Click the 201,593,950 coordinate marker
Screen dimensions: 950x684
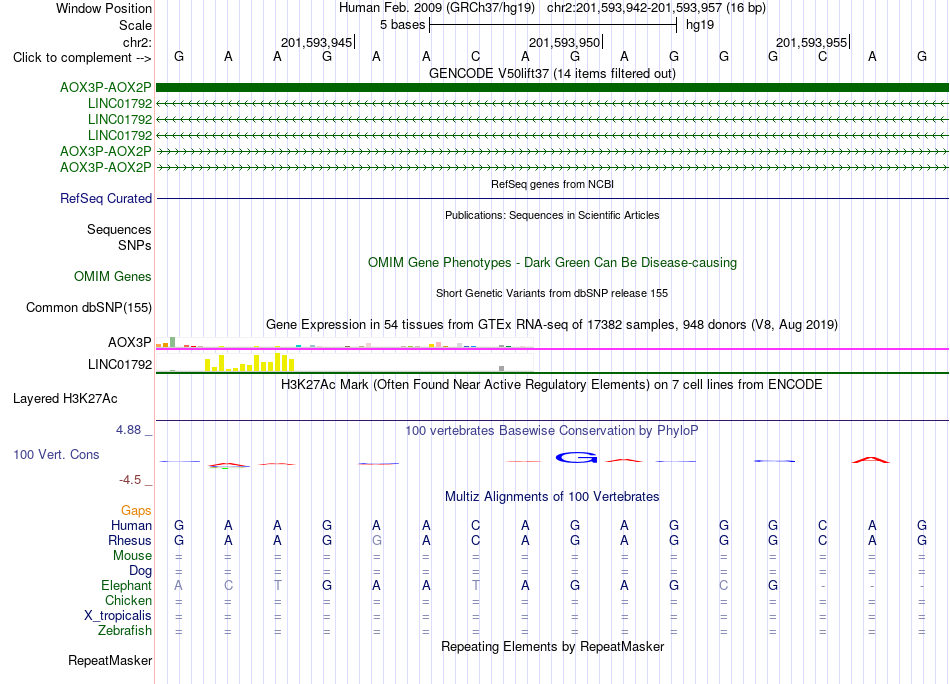point(565,42)
